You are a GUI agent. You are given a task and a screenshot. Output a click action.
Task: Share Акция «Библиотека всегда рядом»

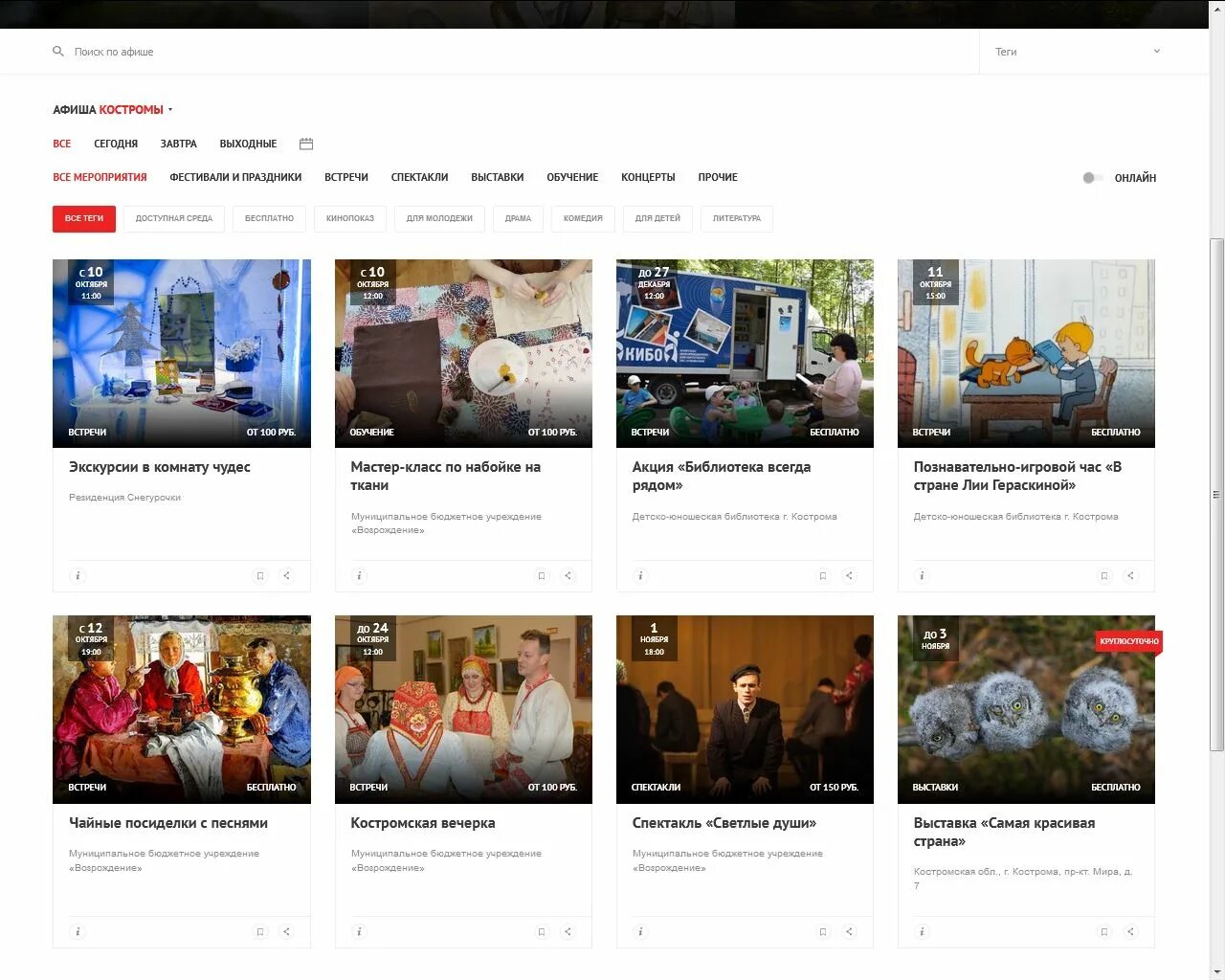(849, 576)
